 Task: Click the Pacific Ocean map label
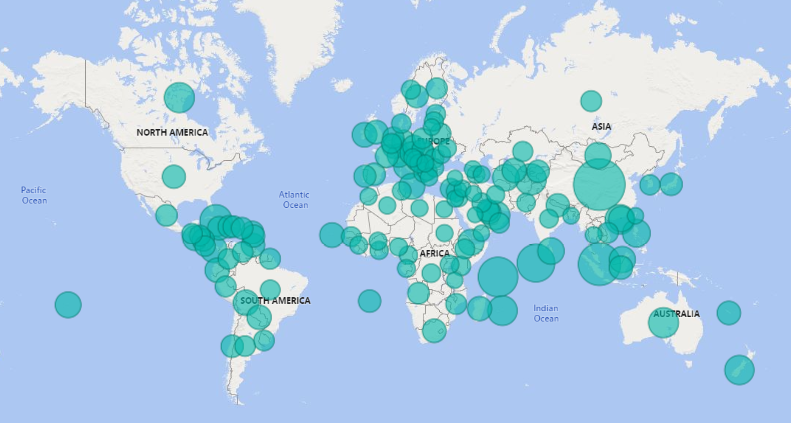tap(34, 195)
